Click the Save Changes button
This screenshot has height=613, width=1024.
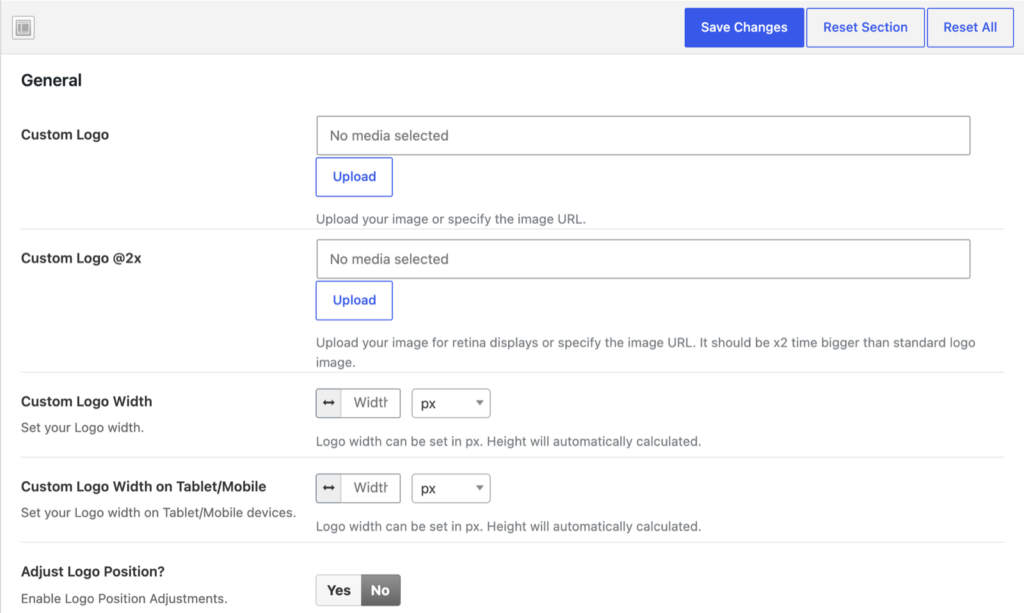[x=744, y=27]
